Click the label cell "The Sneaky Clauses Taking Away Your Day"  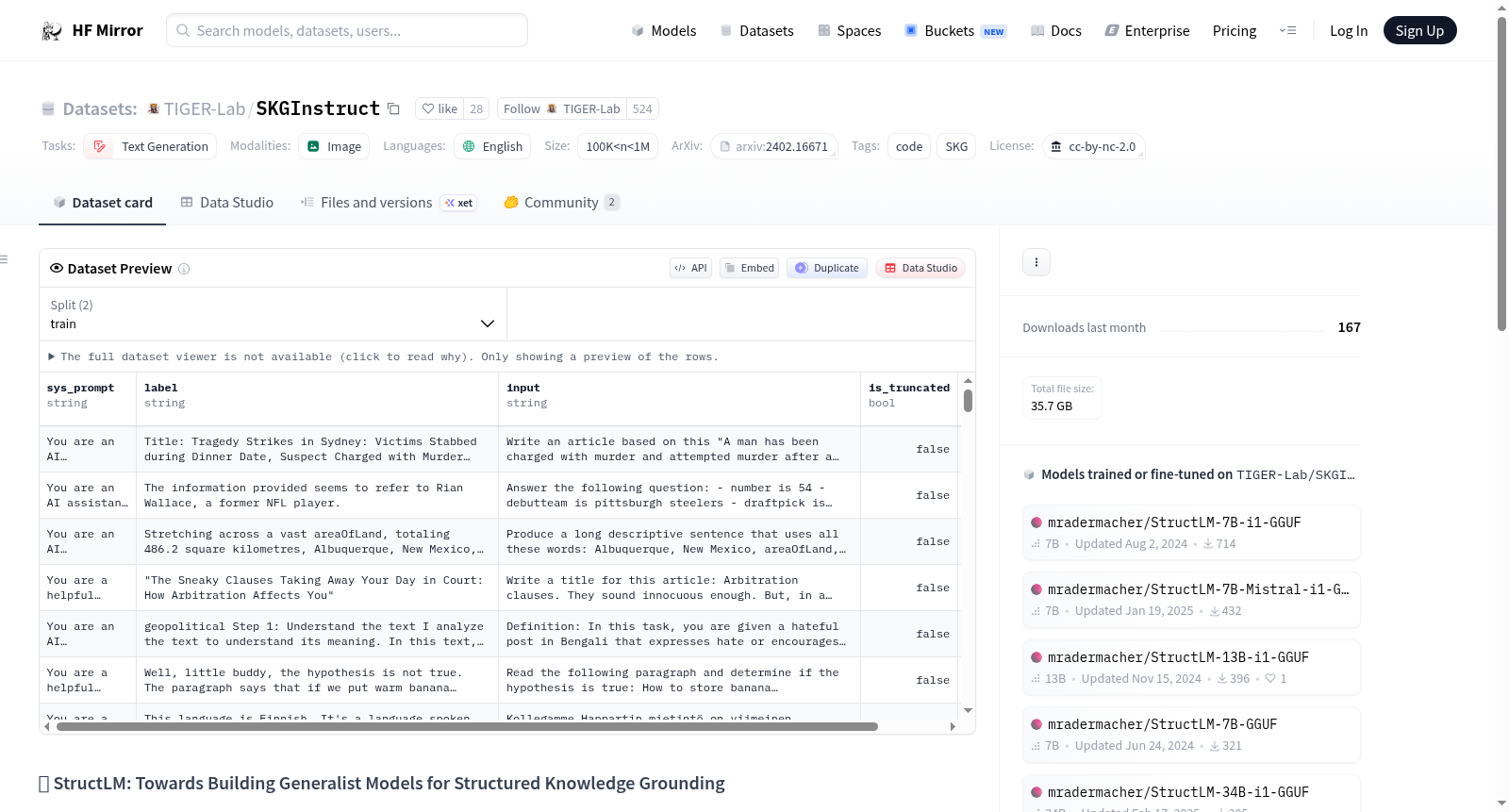(318, 588)
